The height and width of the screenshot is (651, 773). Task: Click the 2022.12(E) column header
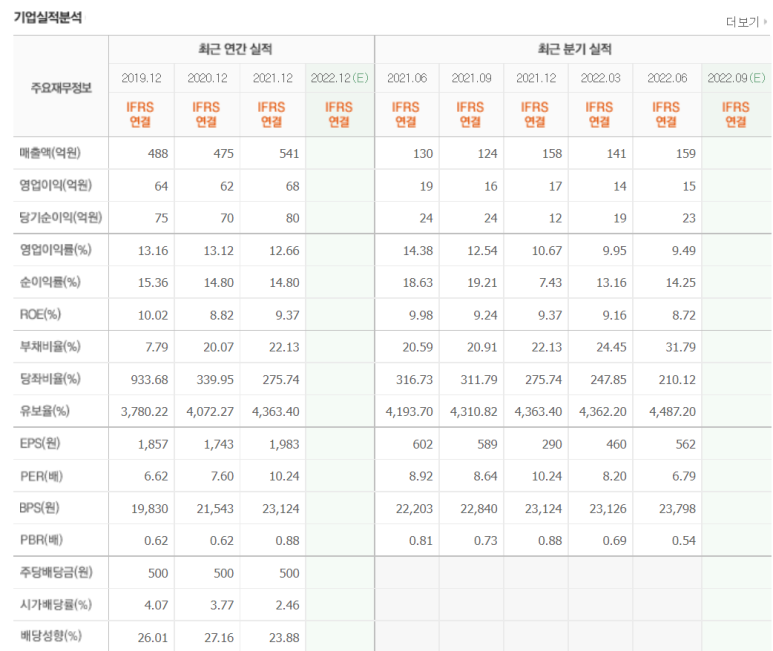(x=340, y=78)
